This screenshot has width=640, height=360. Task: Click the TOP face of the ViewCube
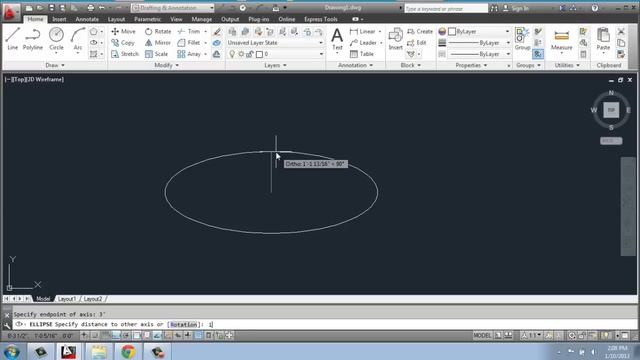[611, 110]
